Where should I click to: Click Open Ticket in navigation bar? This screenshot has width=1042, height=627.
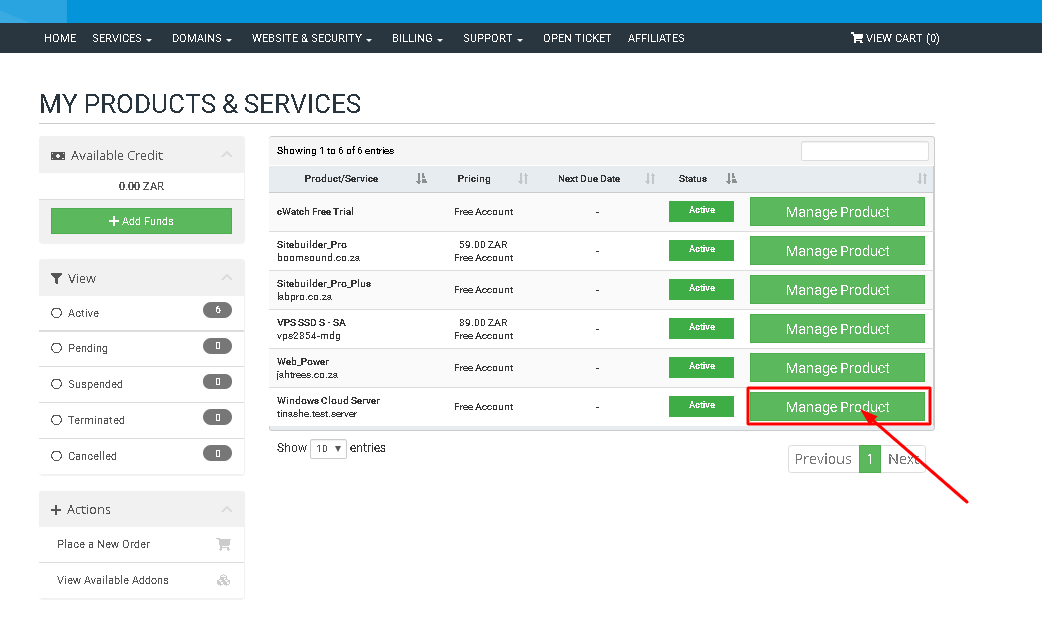tap(577, 38)
